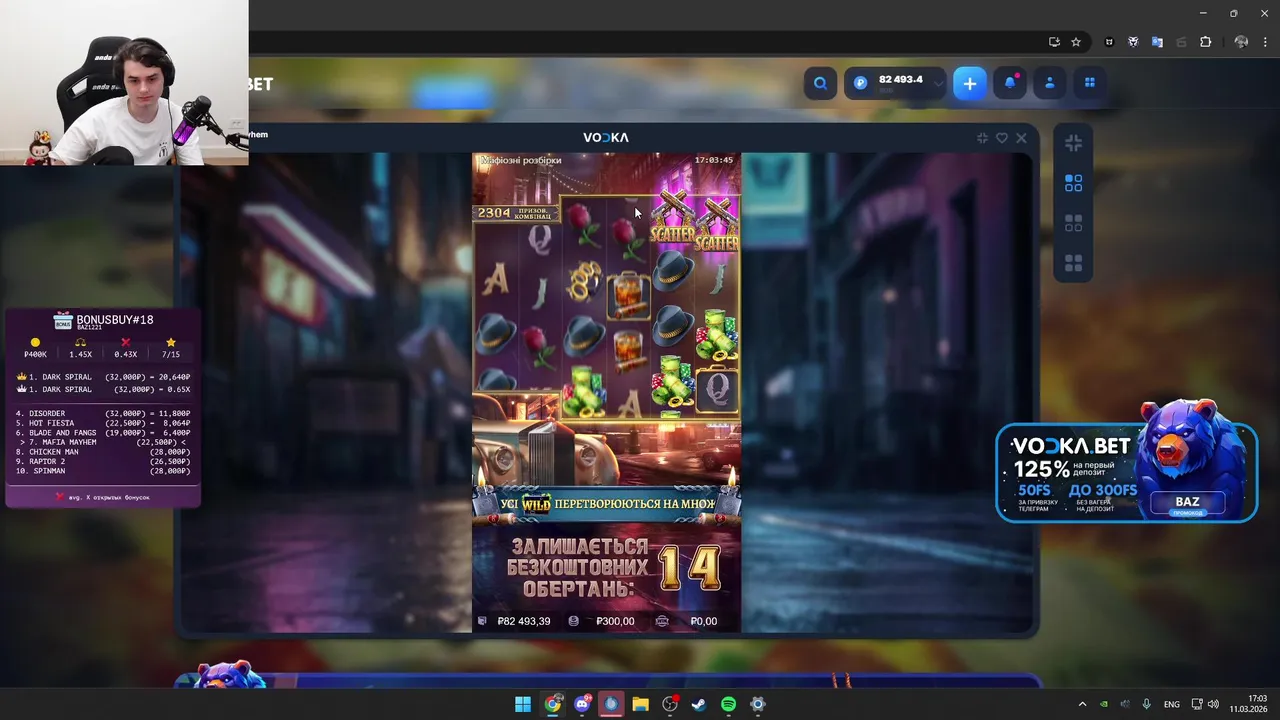Open the Chrome profile avatar

coord(1241,42)
